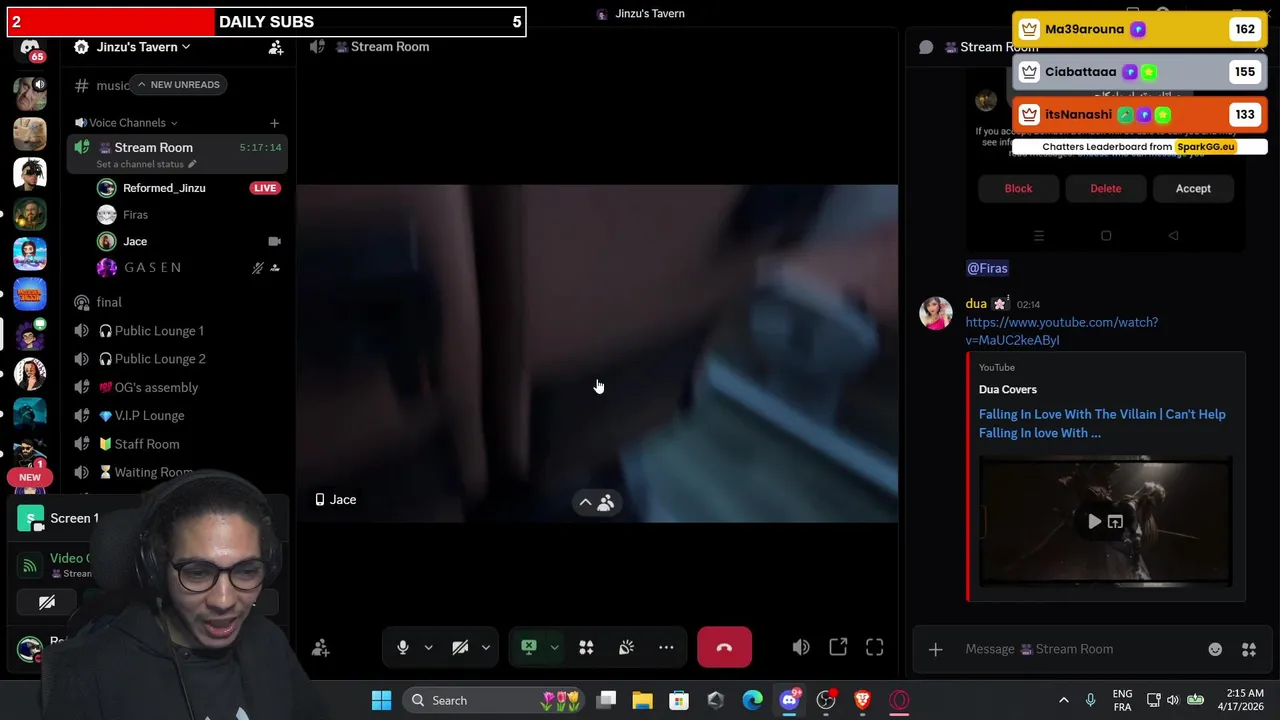
Task: Open camera options dropdown arrow
Action: point(486,647)
